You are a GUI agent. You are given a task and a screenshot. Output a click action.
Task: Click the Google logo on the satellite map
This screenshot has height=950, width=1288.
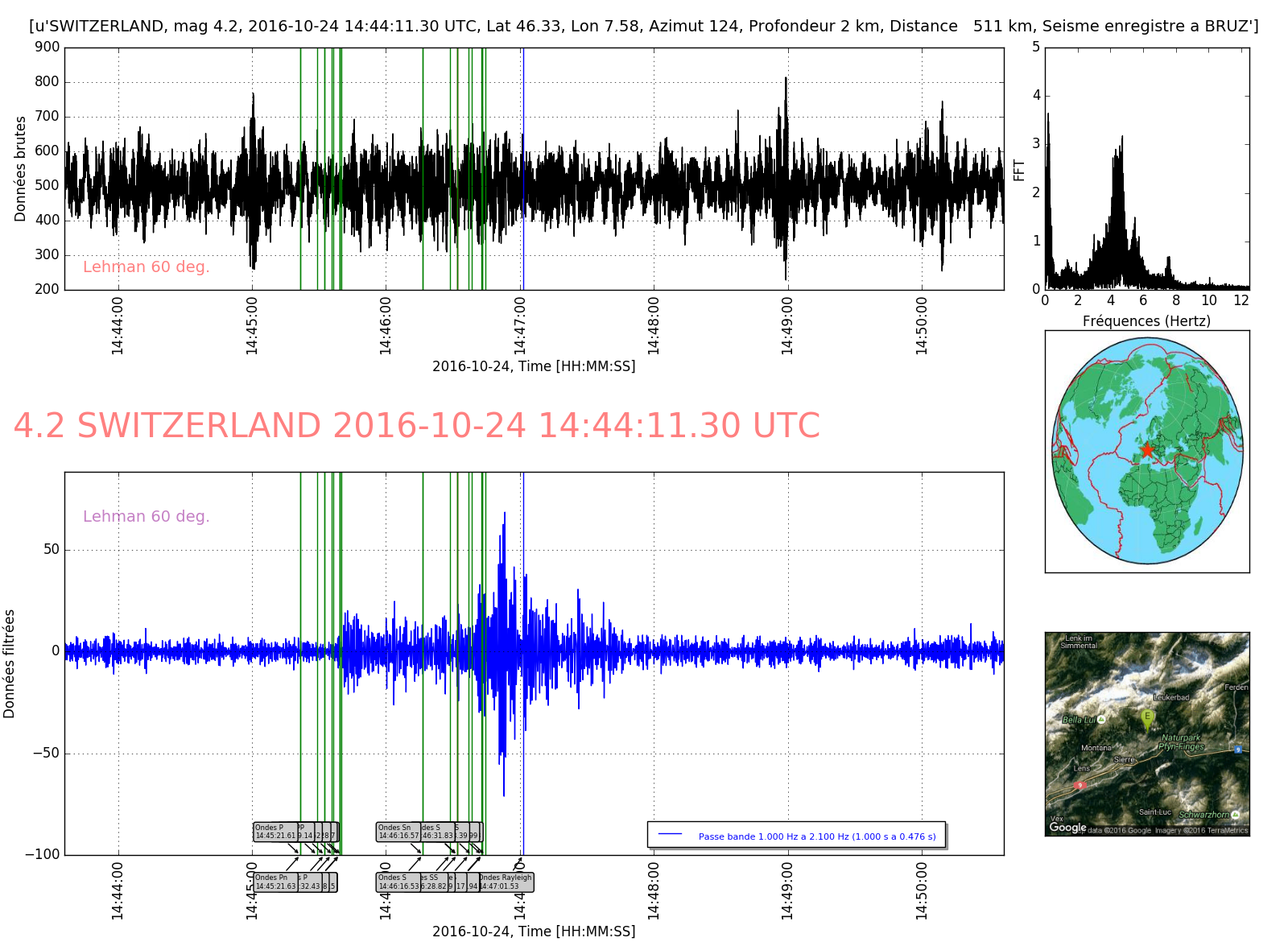click(1067, 828)
